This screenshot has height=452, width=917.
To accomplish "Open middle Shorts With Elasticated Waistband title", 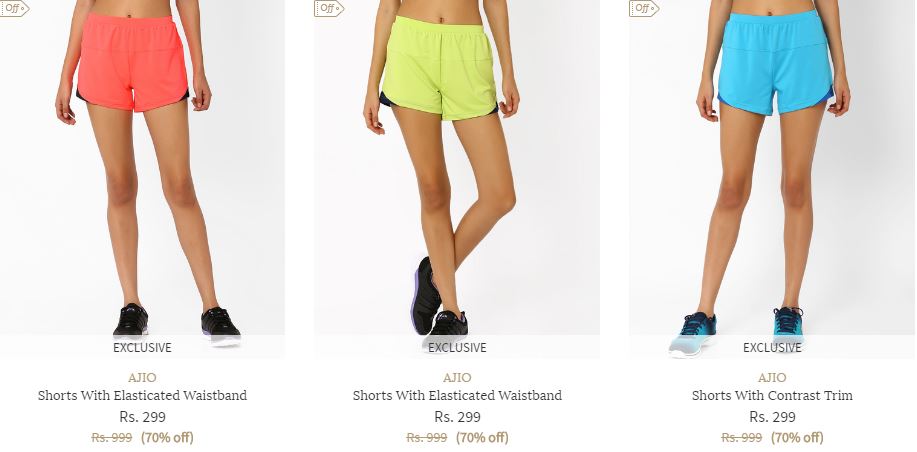I will coord(457,395).
